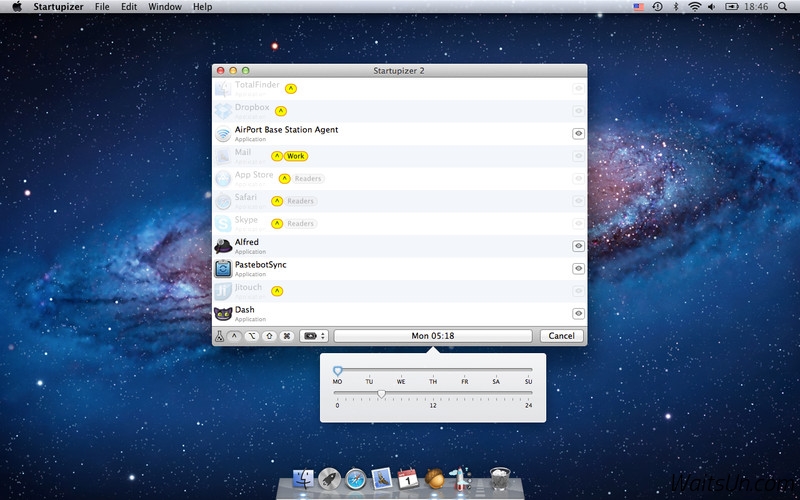This screenshot has height=500, width=800.
Task: Click the flask icon in the bottom toolbar
Action: (220, 336)
